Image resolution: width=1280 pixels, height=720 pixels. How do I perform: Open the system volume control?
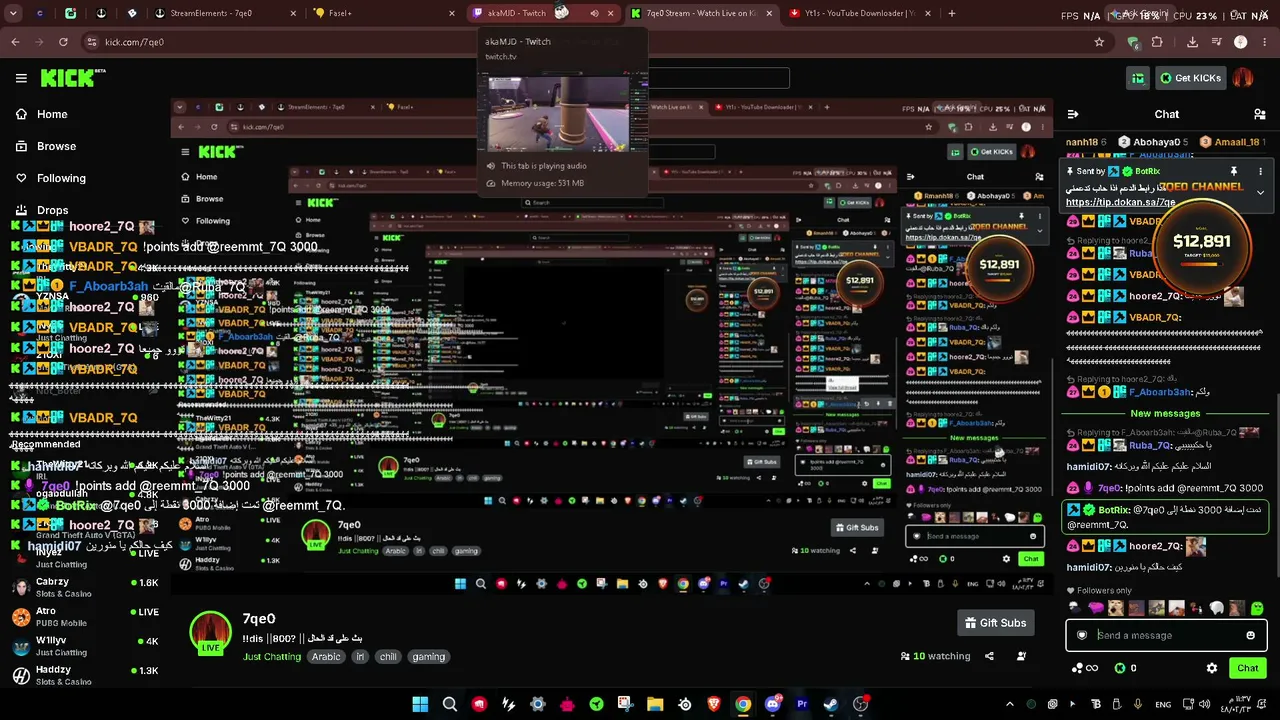pyautogui.click(x=1203, y=704)
